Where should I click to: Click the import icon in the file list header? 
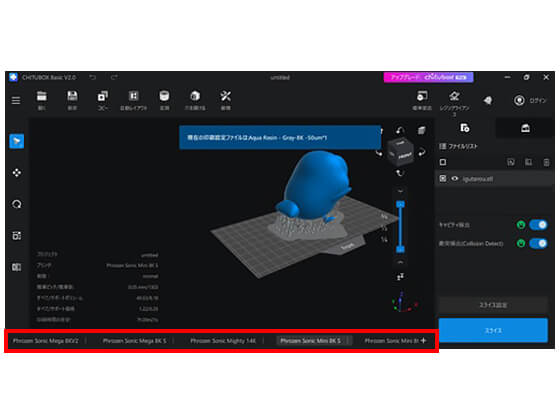pyautogui.click(x=511, y=162)
